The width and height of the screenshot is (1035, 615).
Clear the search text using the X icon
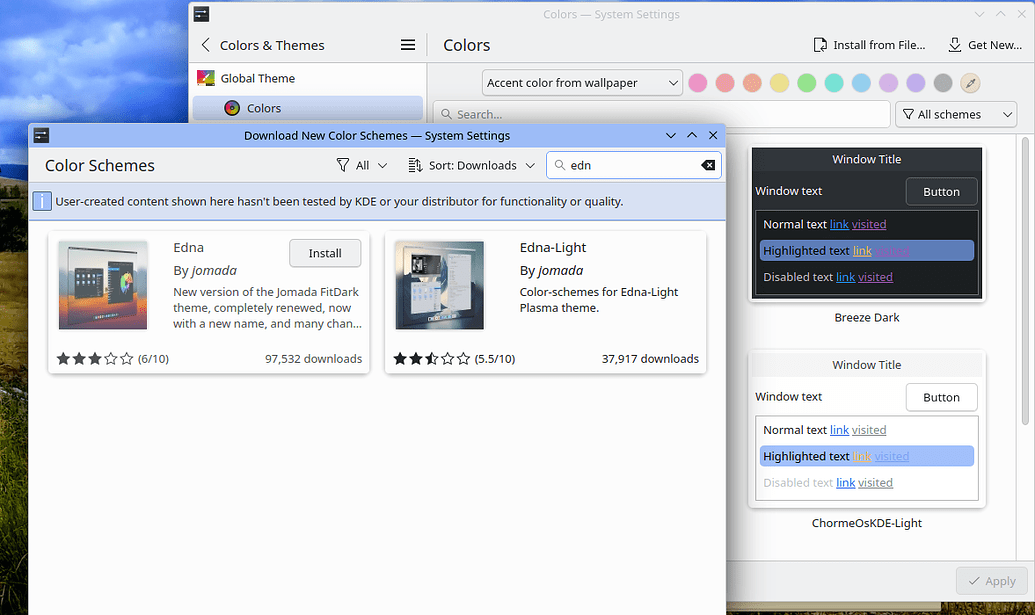pyautogui.click(x=707, y=165)
